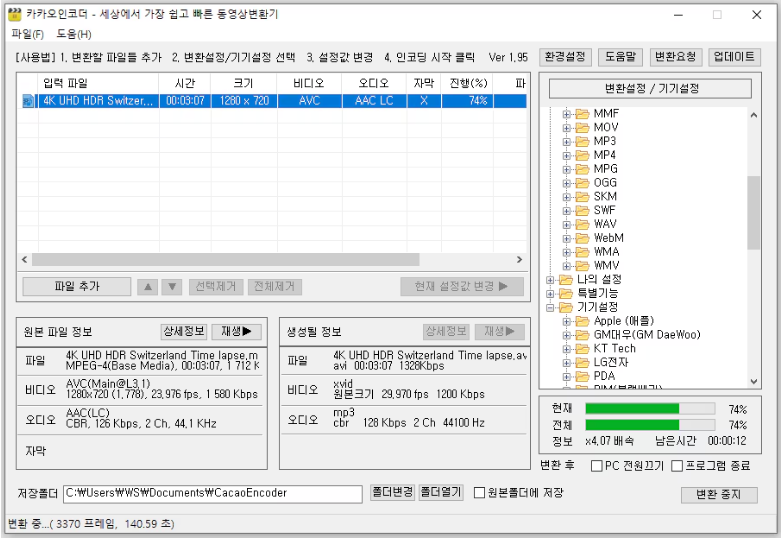Expand the LG전자 tree node
This screenshot has width=781, height=538.
[x=566, y=363]
